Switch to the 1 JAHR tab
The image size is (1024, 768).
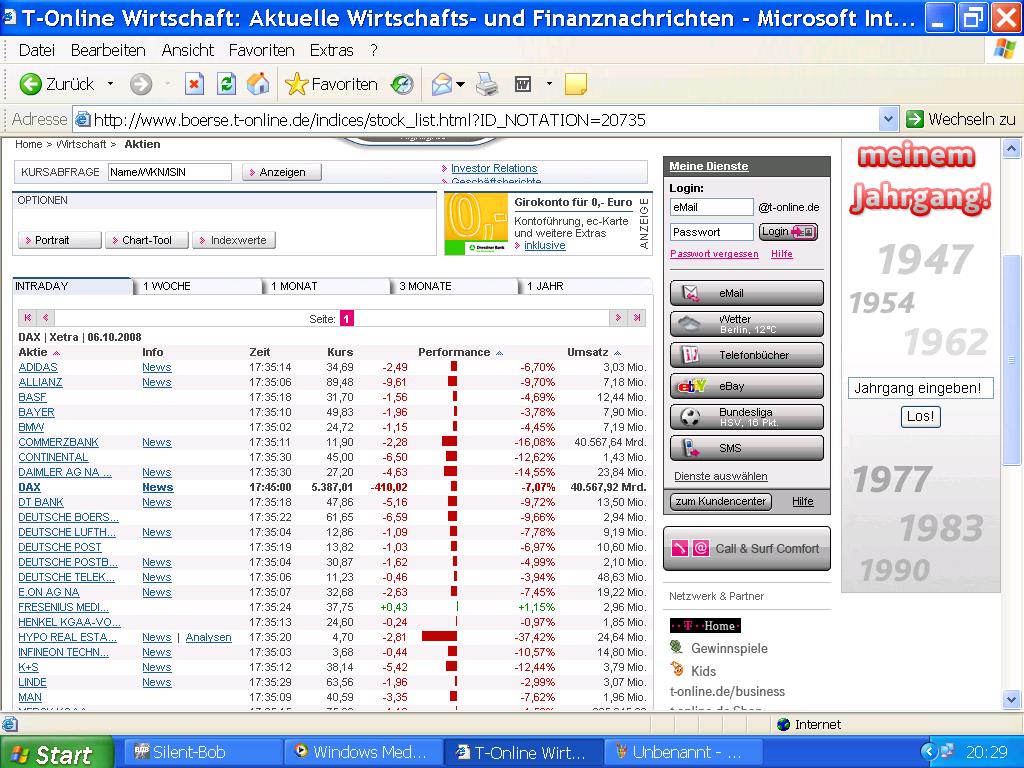(586, 286)
